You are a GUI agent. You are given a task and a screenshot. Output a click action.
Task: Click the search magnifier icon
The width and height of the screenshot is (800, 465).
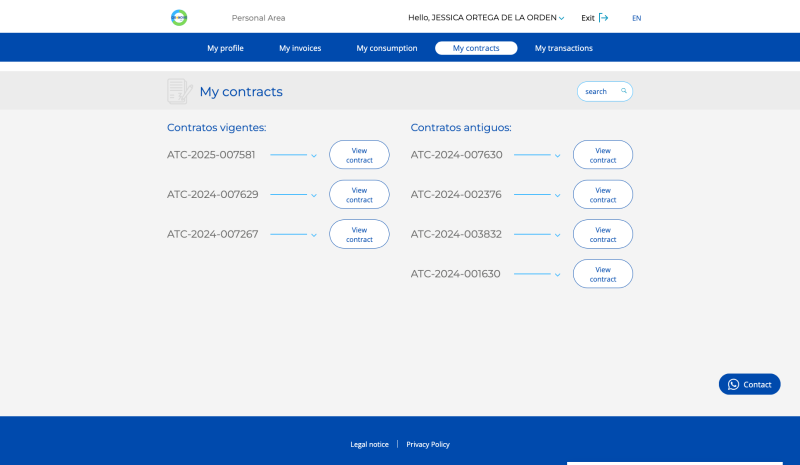coord(623,91)
